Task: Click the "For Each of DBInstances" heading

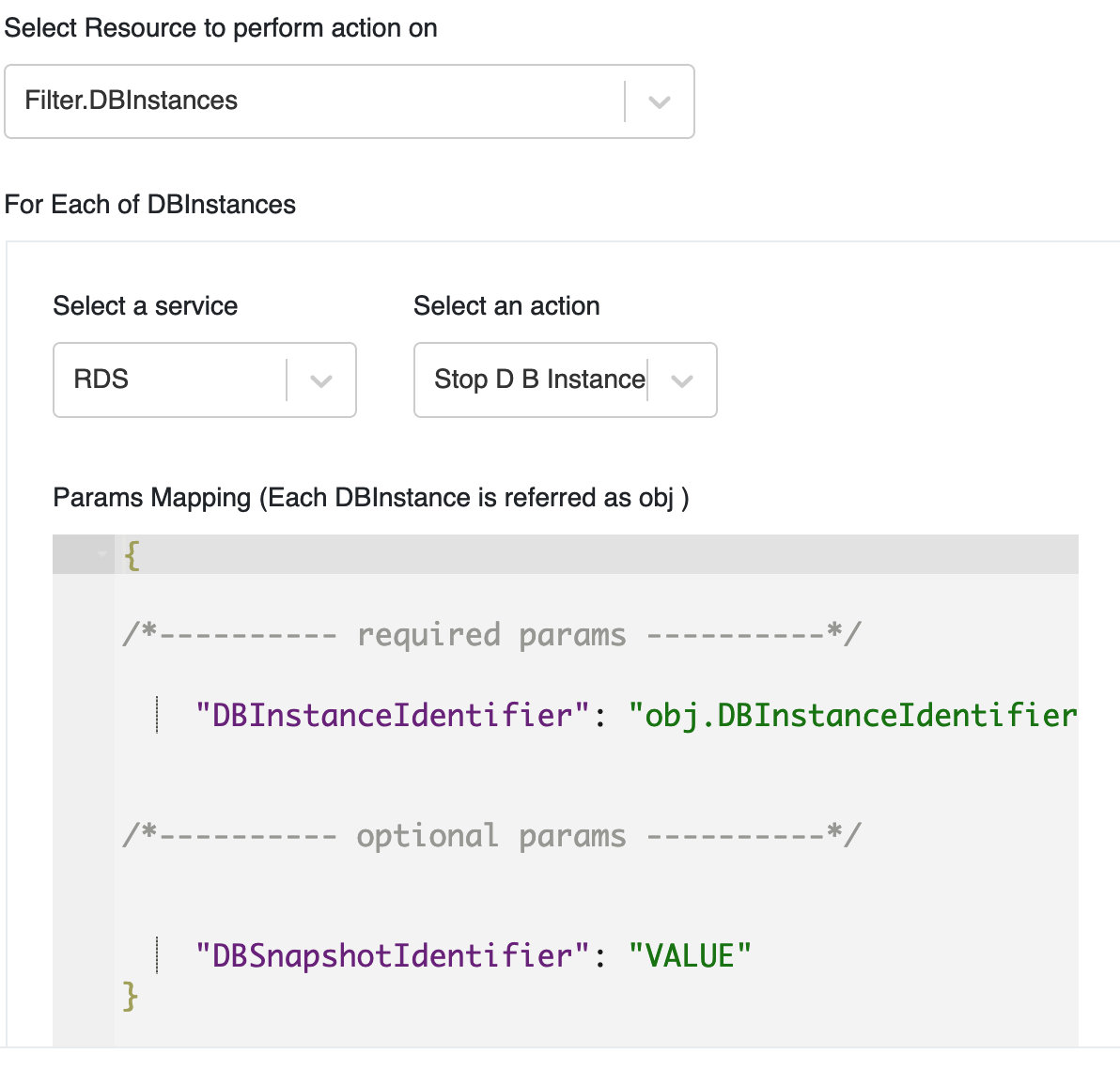Action: point(150,205)
